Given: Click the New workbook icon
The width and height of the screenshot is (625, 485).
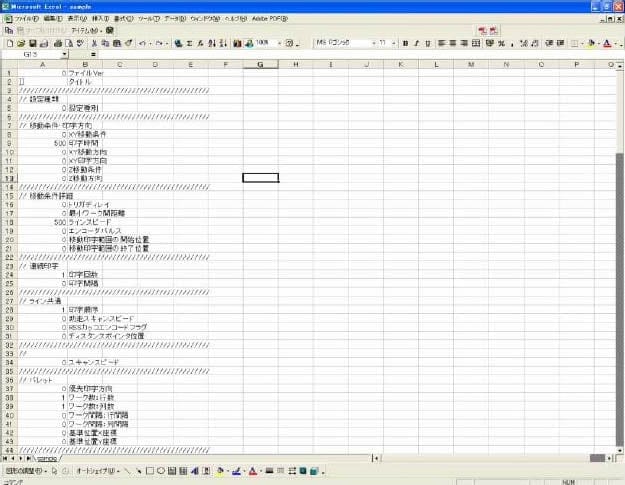Looking at the screenshot, I should pyautogui.click(x=9, y=44).
